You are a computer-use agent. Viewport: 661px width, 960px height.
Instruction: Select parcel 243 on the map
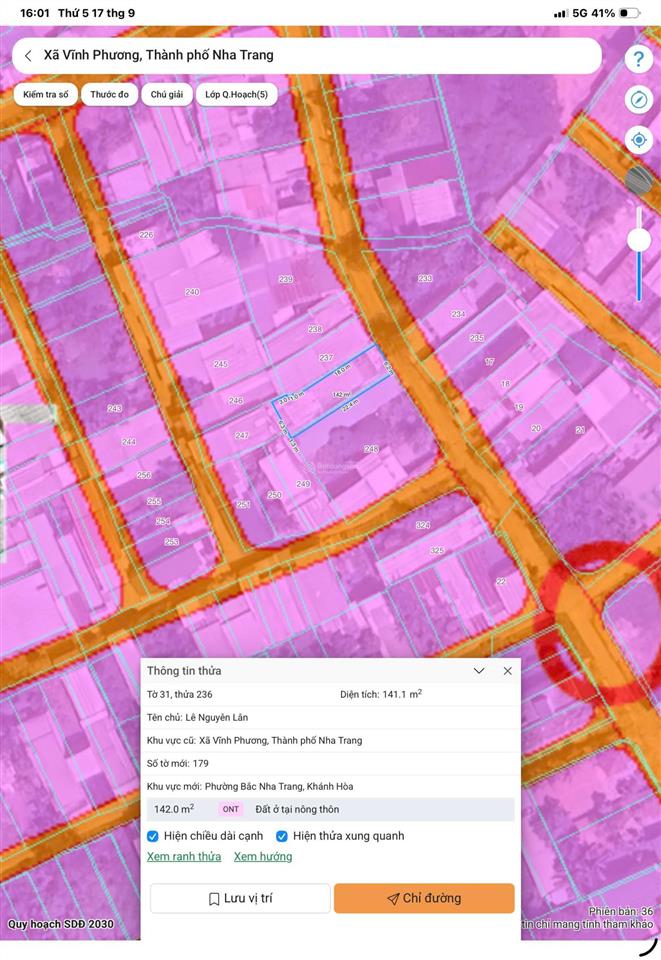pos(114,408)
